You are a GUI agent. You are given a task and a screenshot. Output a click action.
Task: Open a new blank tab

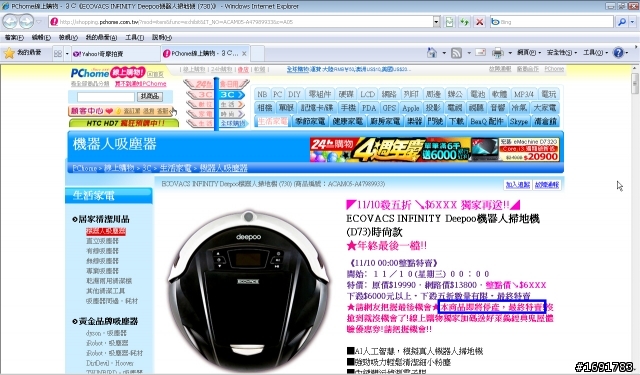[x=258, y=53]
